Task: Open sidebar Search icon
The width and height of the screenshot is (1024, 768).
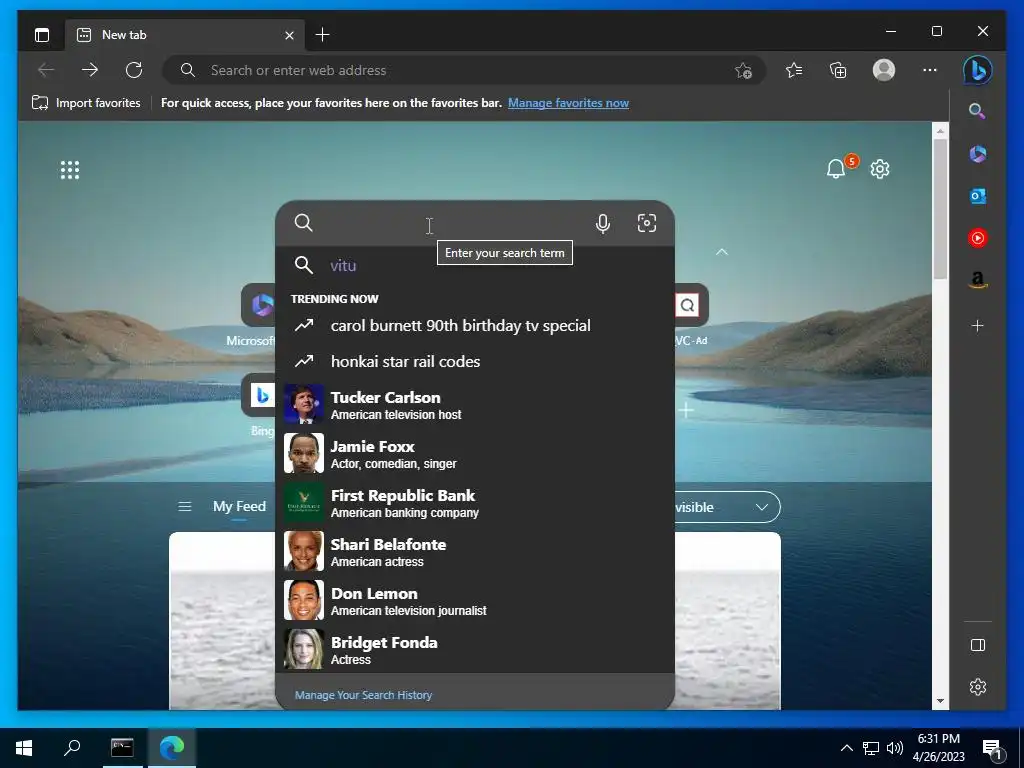Action: [977, 111]
